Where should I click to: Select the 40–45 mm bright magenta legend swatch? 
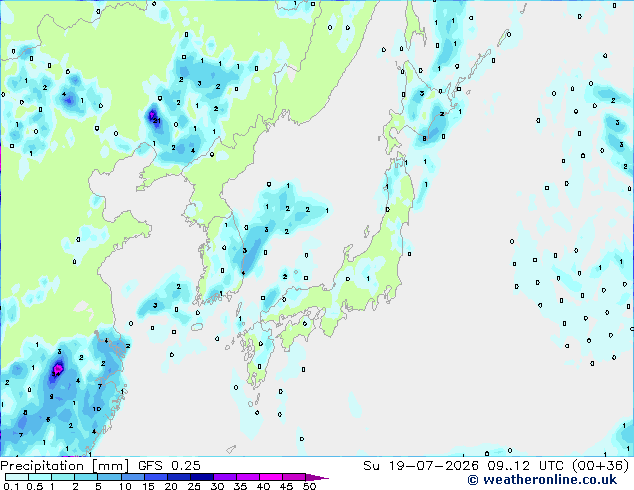pyautogui.click(x=271, y=477)
